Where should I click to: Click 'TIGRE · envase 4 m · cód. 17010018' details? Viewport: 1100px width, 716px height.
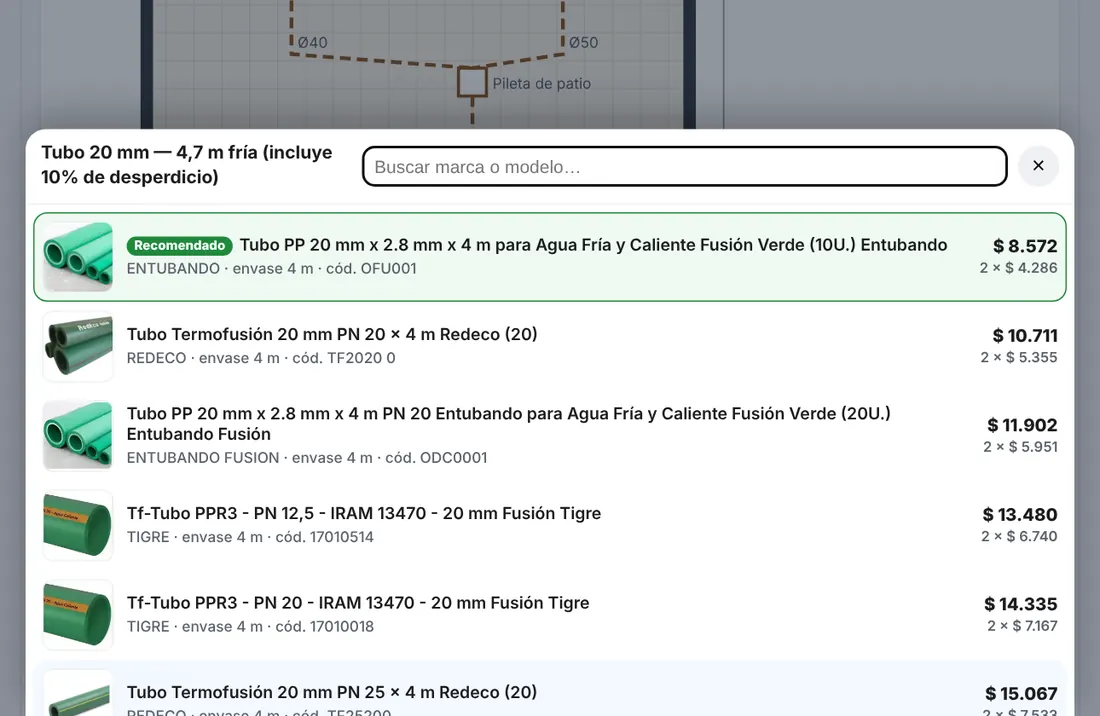pos(250,626)
